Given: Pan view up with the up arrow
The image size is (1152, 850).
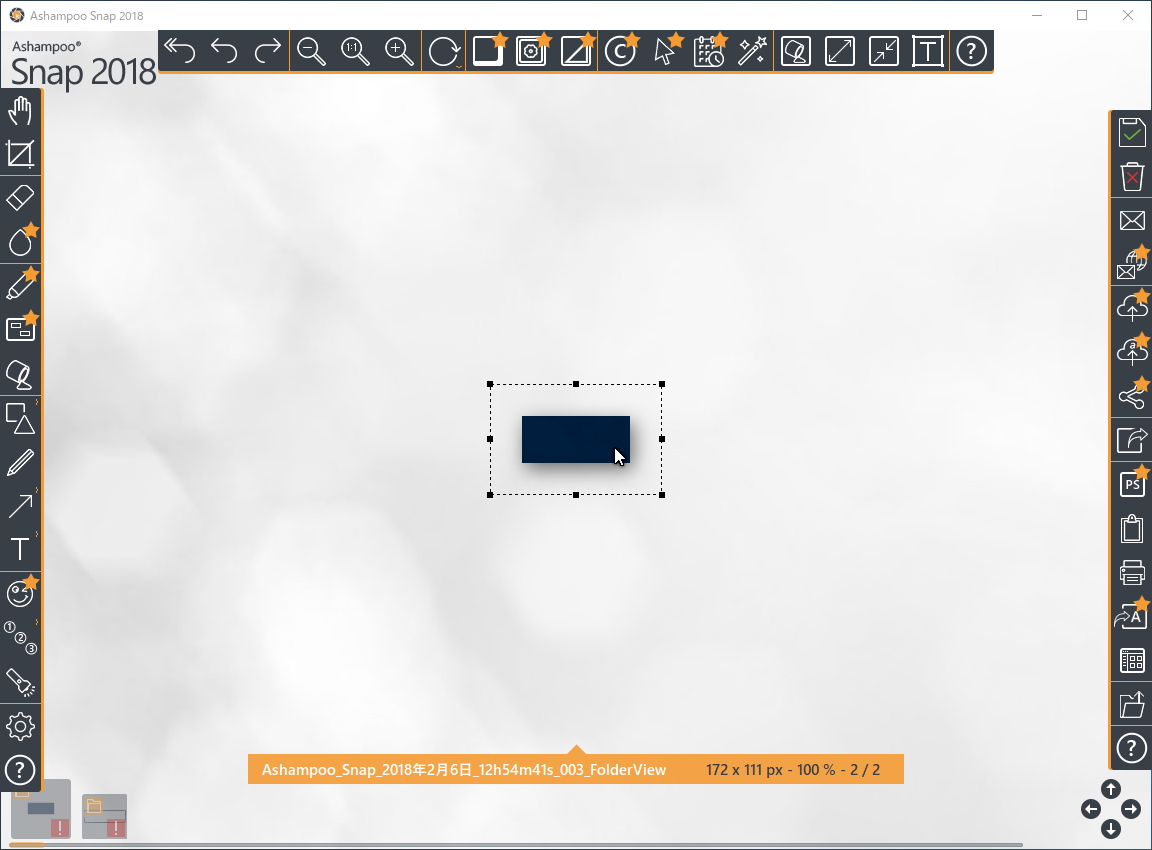Looking at the screenshot, I should (1111, 789).
